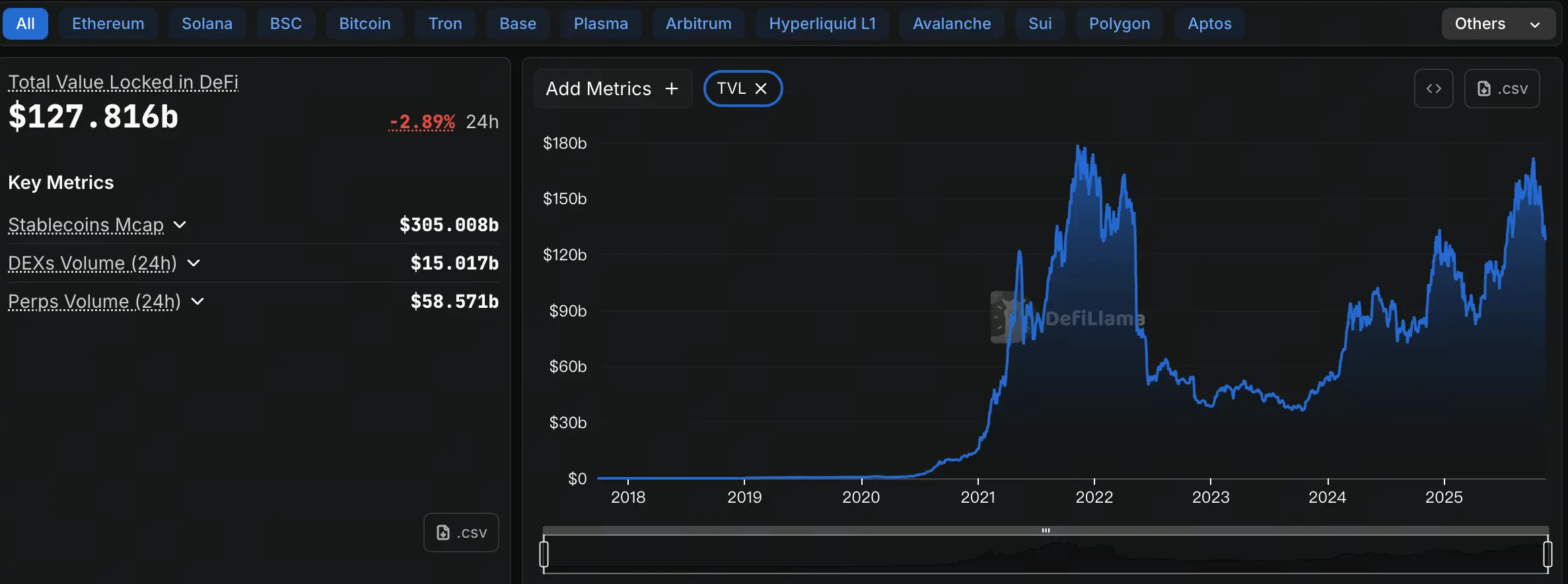Switch to the Base chain tab

[x=518, y=24]
